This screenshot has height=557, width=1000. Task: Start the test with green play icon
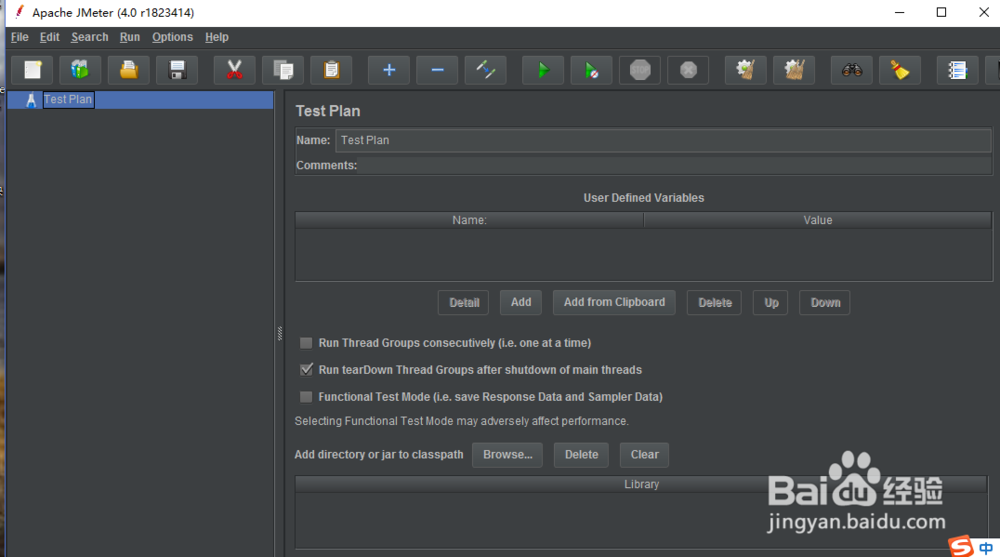[543, 70]
